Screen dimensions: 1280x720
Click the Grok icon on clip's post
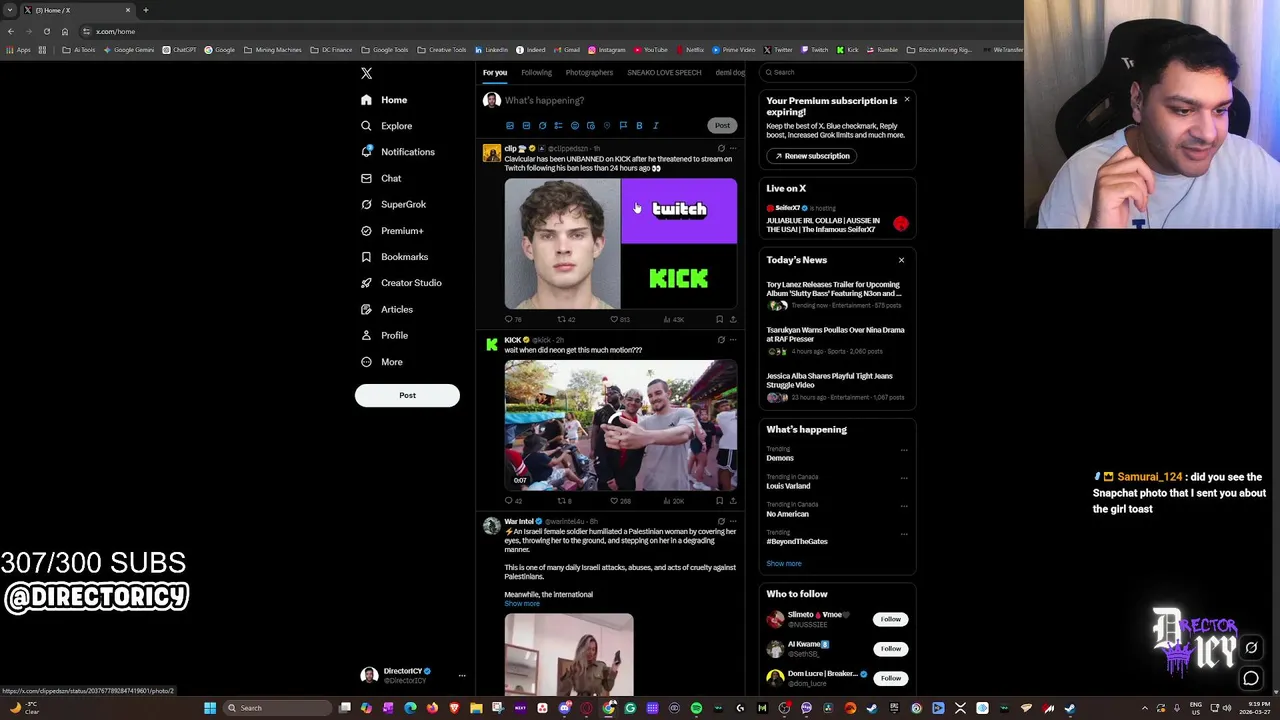click(720, 148)
